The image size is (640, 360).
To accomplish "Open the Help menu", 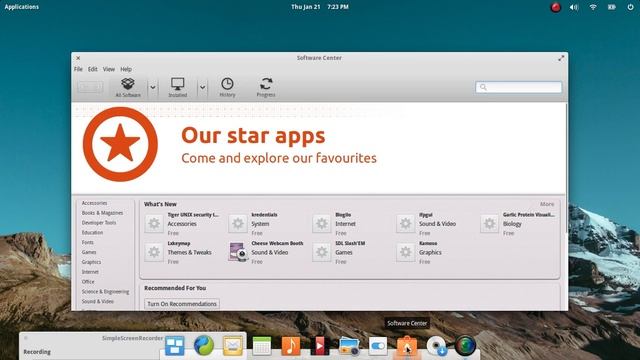I will coord(126,69).
